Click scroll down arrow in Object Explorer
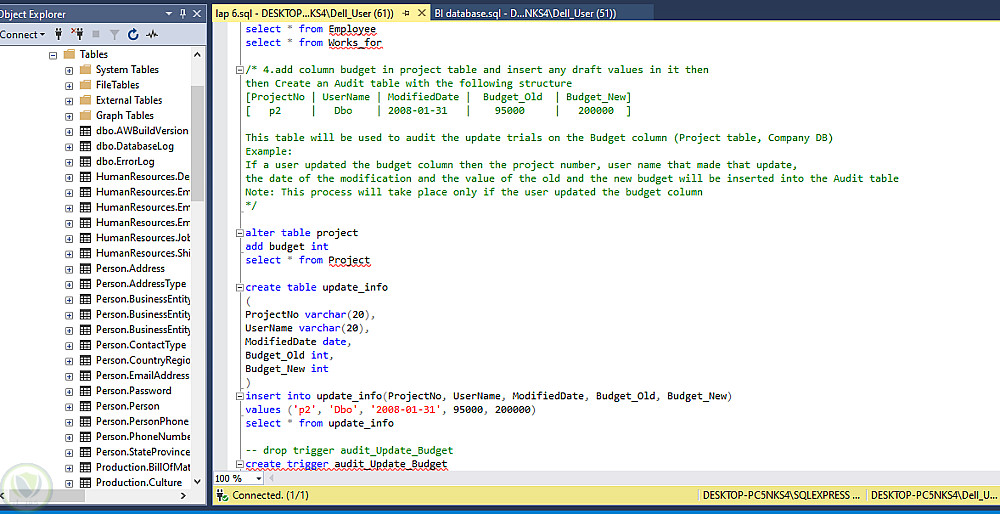The image size is (1000, 514). click(x=197, y=482)
